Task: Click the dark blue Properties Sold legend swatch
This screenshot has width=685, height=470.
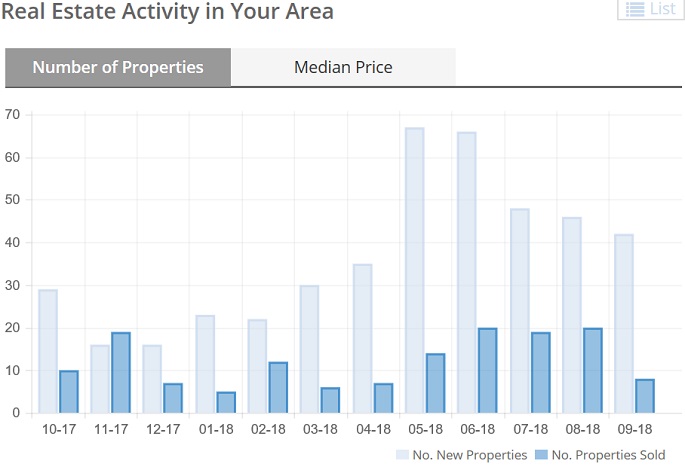Action: tap(541, 455)
